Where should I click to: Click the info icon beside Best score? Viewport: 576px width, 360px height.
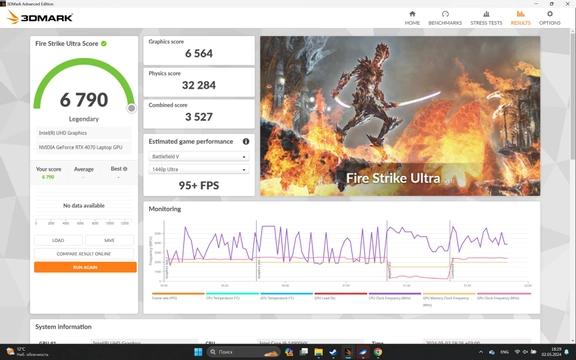click(x=125, y=169)
